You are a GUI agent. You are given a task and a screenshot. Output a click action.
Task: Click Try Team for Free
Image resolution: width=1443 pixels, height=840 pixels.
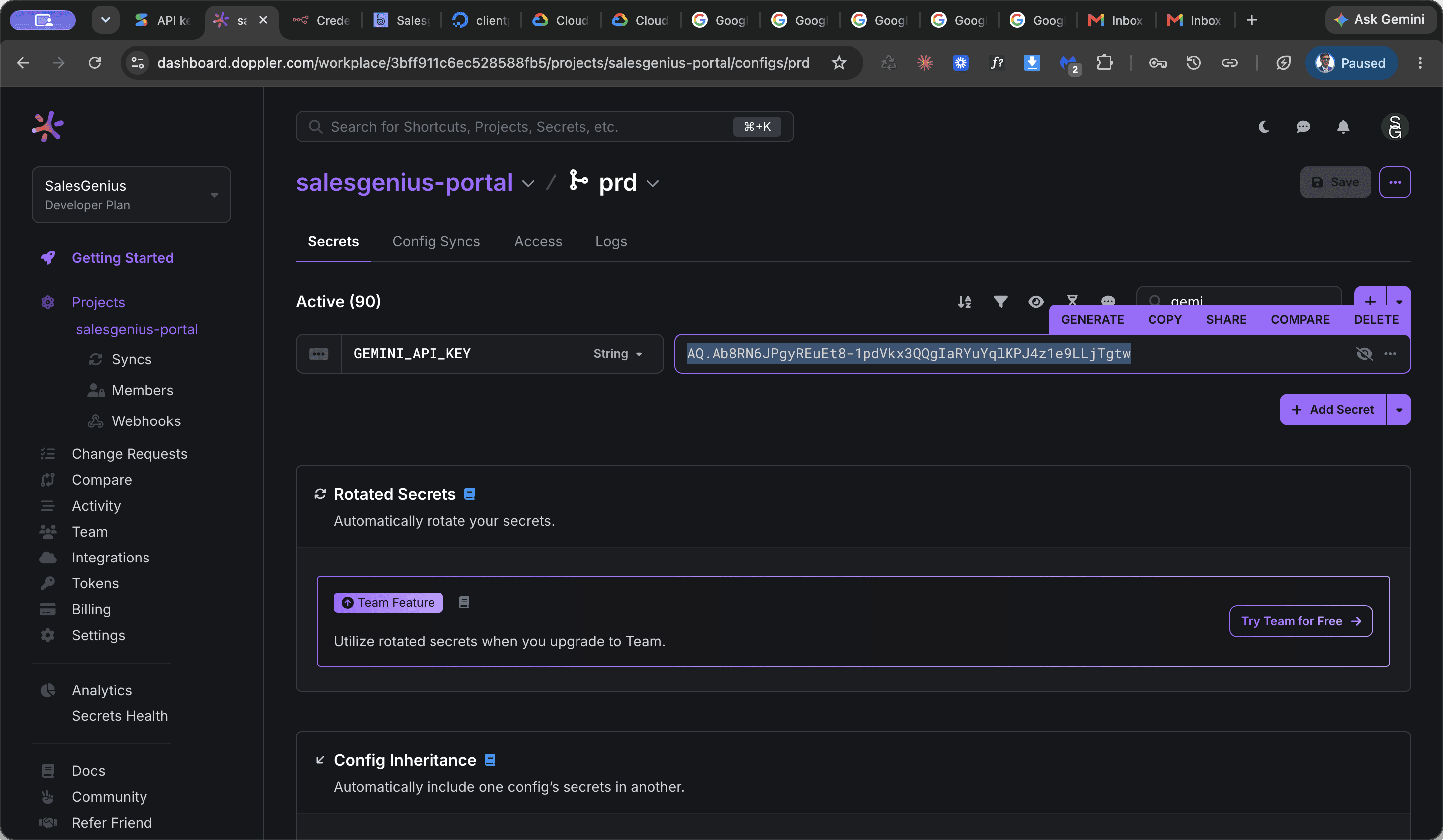[x=1300, y=621]
